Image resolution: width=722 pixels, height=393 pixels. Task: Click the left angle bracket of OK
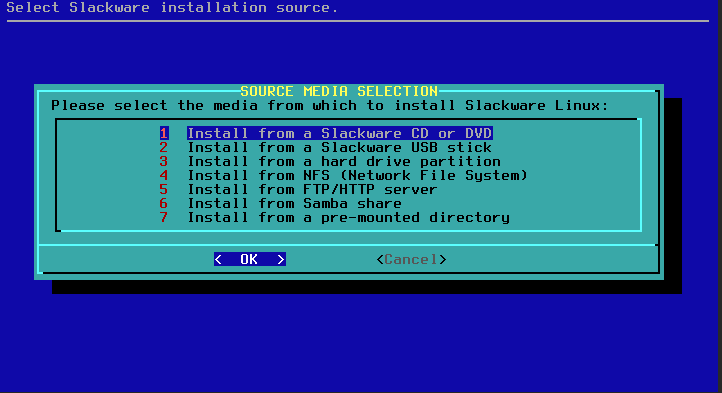point(218,259)
